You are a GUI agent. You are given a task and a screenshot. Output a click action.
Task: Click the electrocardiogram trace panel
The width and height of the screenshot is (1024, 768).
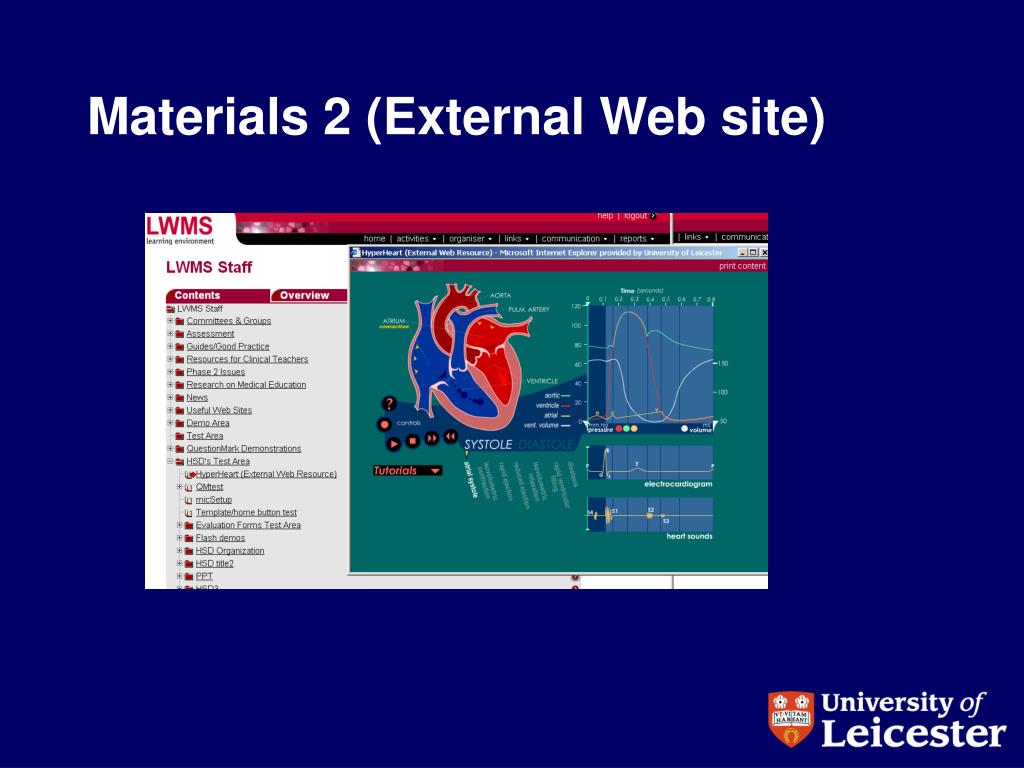pyautogui.click(x=650, y=462)
